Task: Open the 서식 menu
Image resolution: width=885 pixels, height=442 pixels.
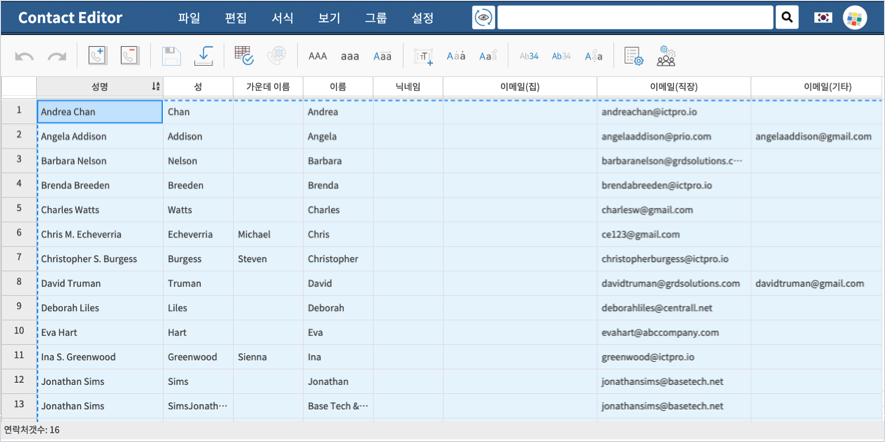Action: click(282, 17)
